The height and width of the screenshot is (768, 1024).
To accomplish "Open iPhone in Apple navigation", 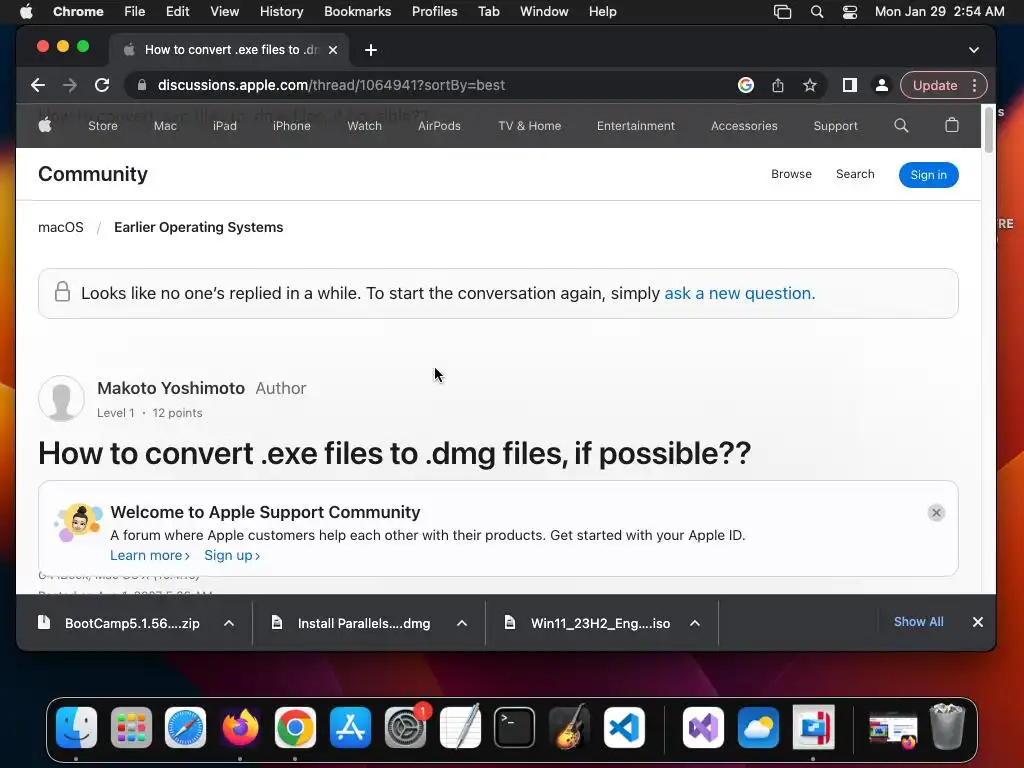I will pyautogui.click(x=291, y=125).
